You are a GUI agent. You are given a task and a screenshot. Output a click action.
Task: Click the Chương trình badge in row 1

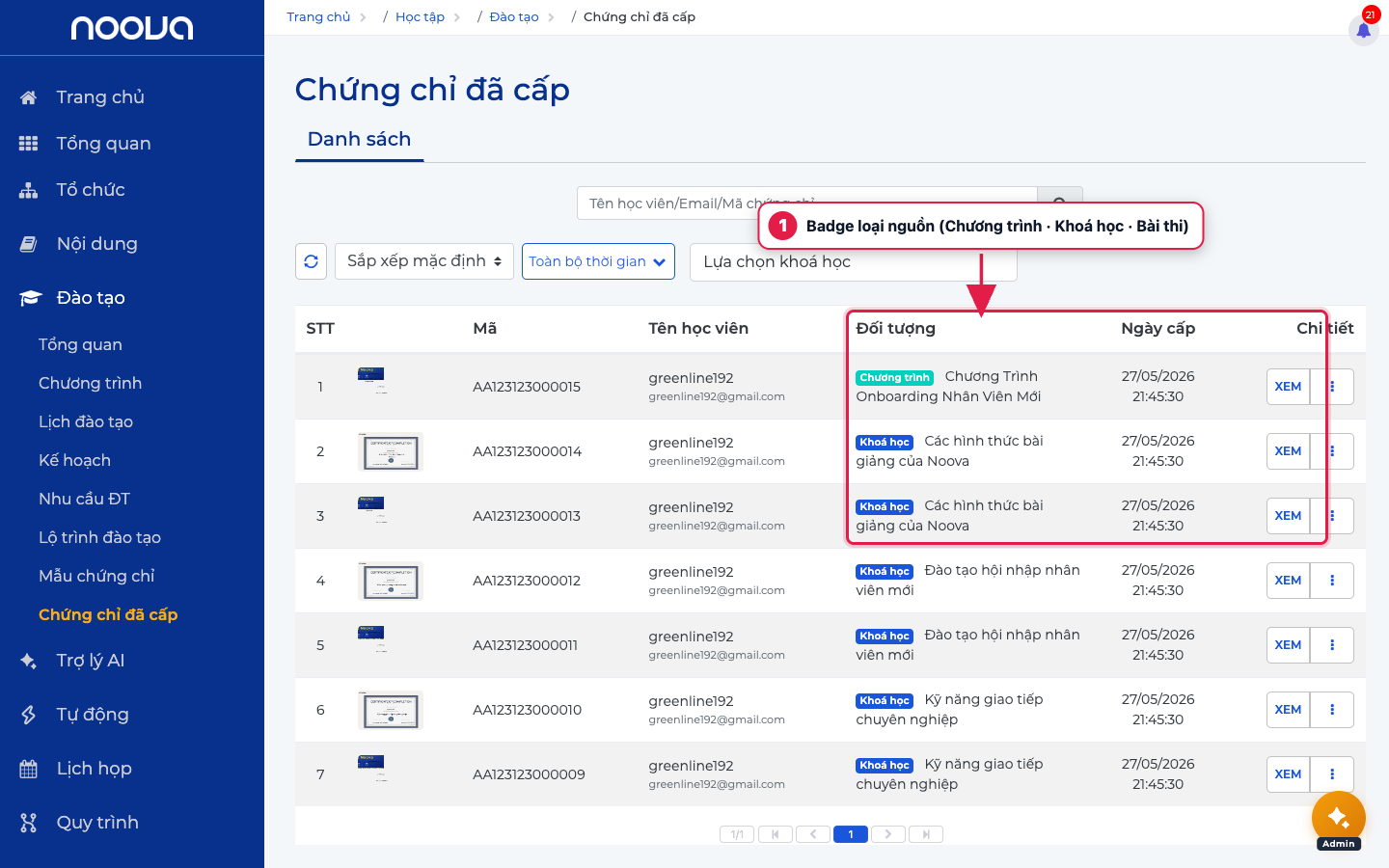click(x=894, y=377)
